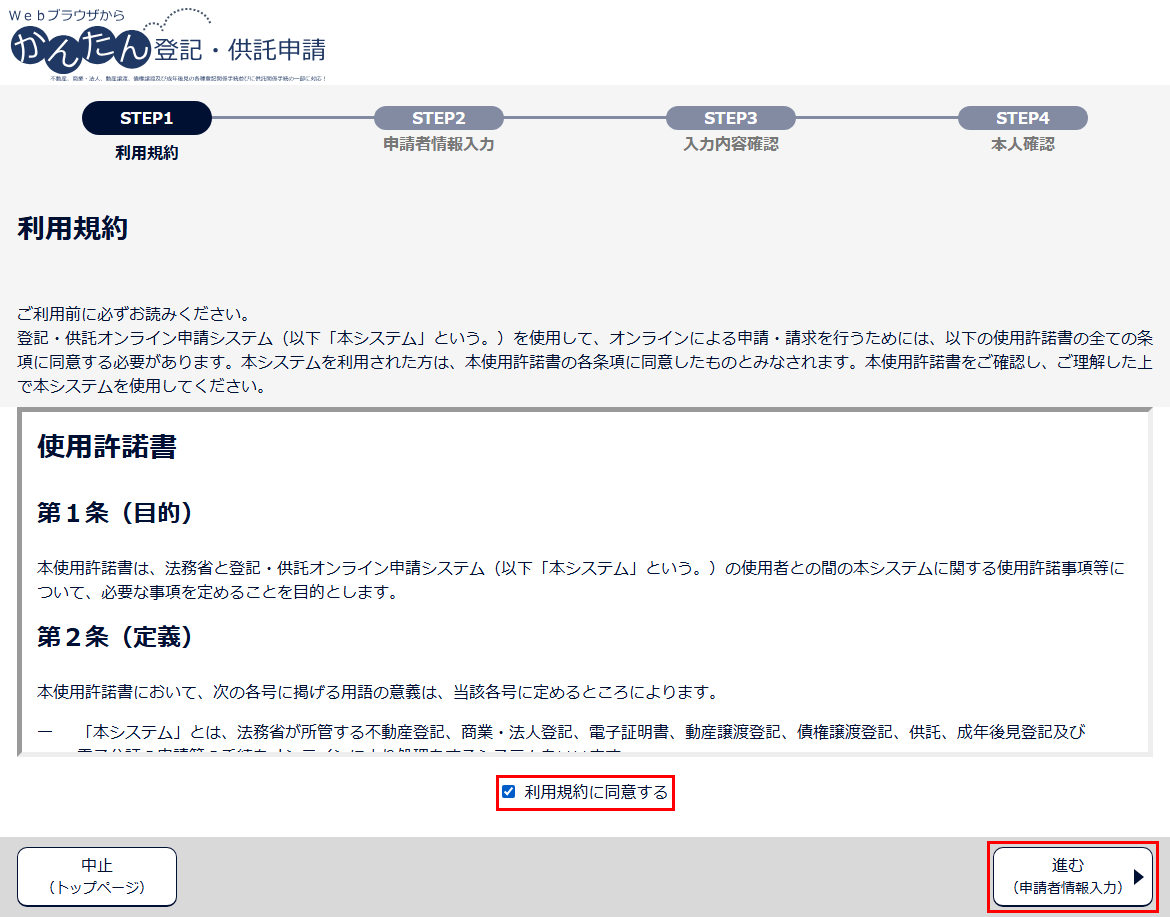
Task: Select the STEP2 progress pill
Action: click(439, 118)
